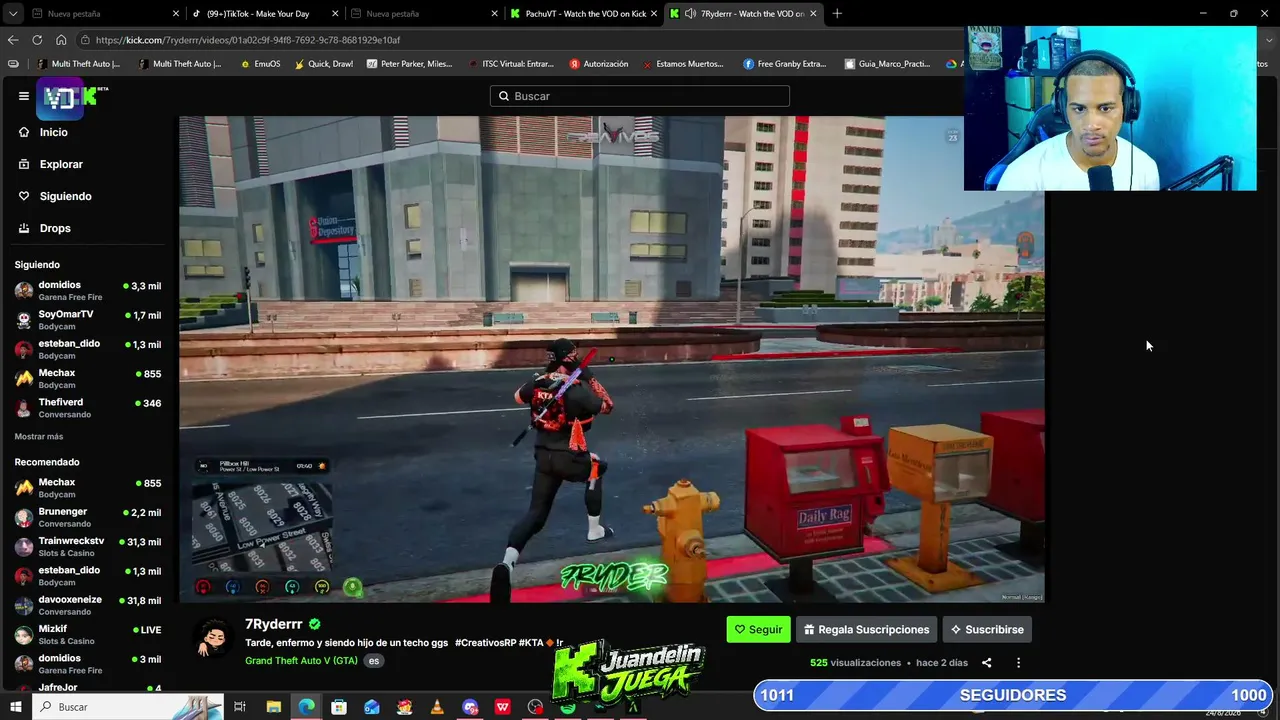This screenshot has width=1280, height=720.
Task: Open Spotify from the taskbar
Action: (x=568, y=707)
